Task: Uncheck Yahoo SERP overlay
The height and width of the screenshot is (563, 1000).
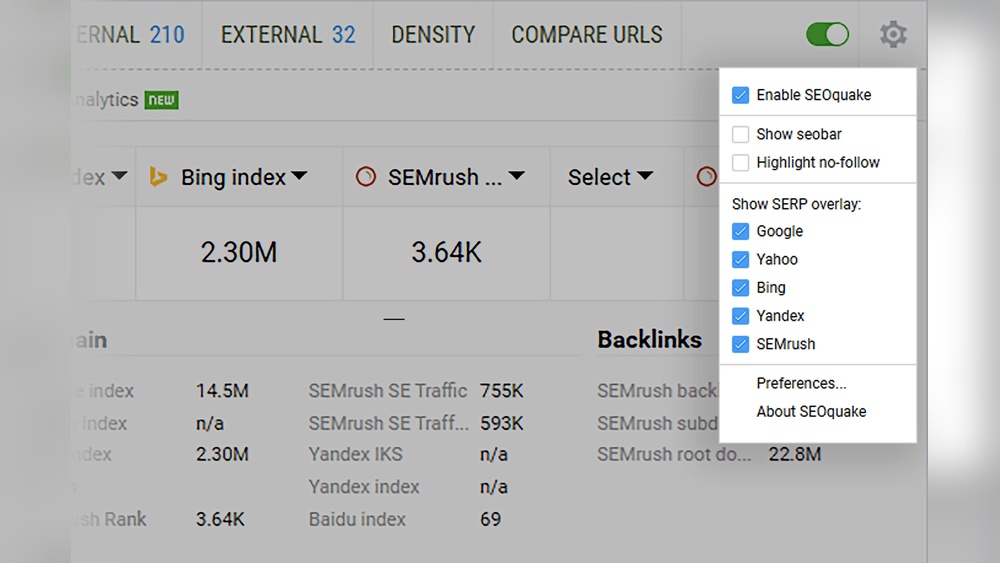Action: click(740, 260)
